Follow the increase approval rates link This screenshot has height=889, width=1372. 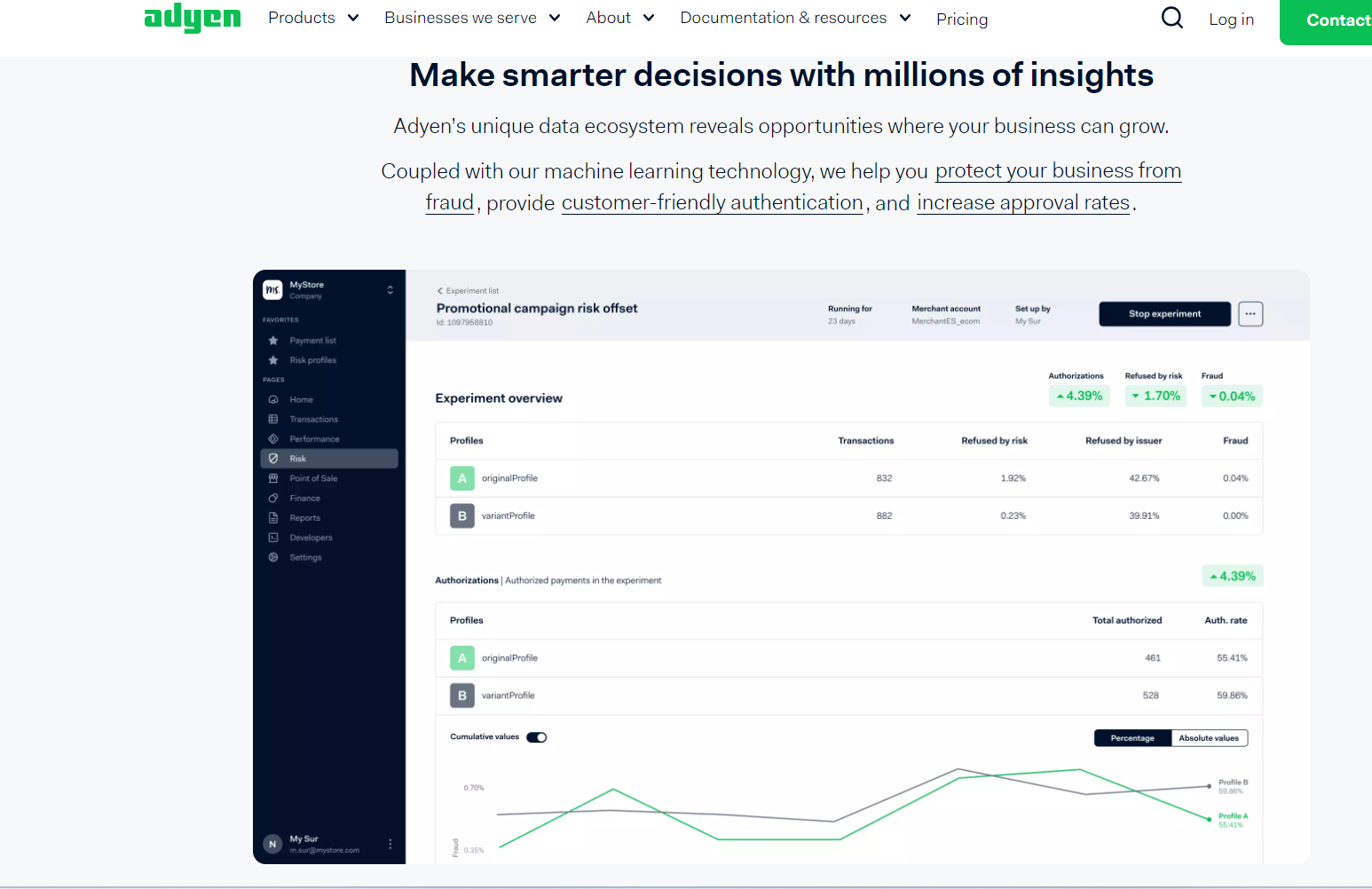[x=1023, y=203]
